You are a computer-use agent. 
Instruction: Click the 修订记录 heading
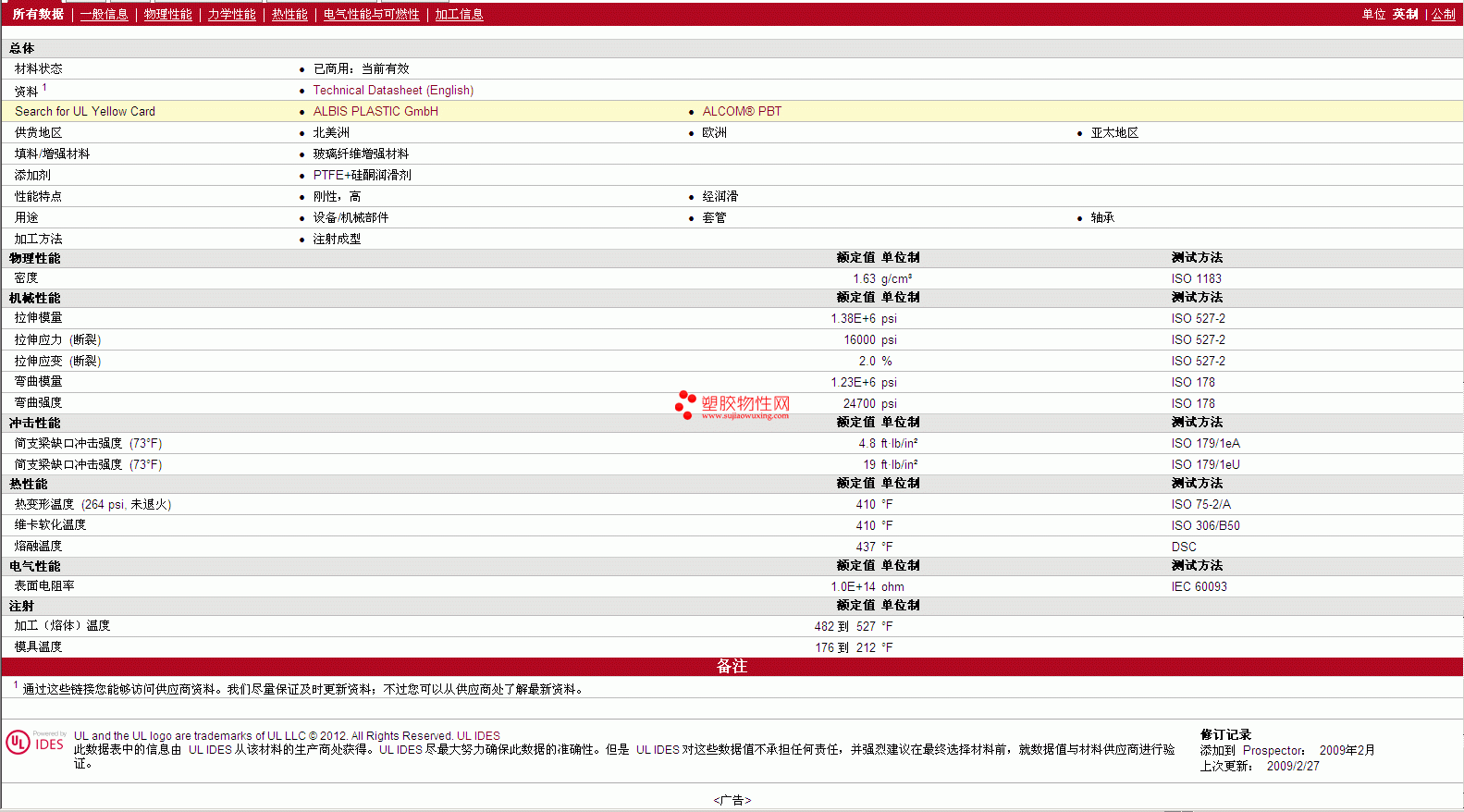[1225, 735]
